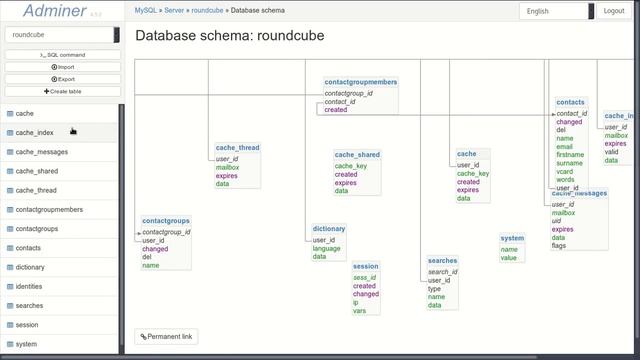Click the table icon beside contactgroups in sidebar
640x360 pixels.
(10, 229)
